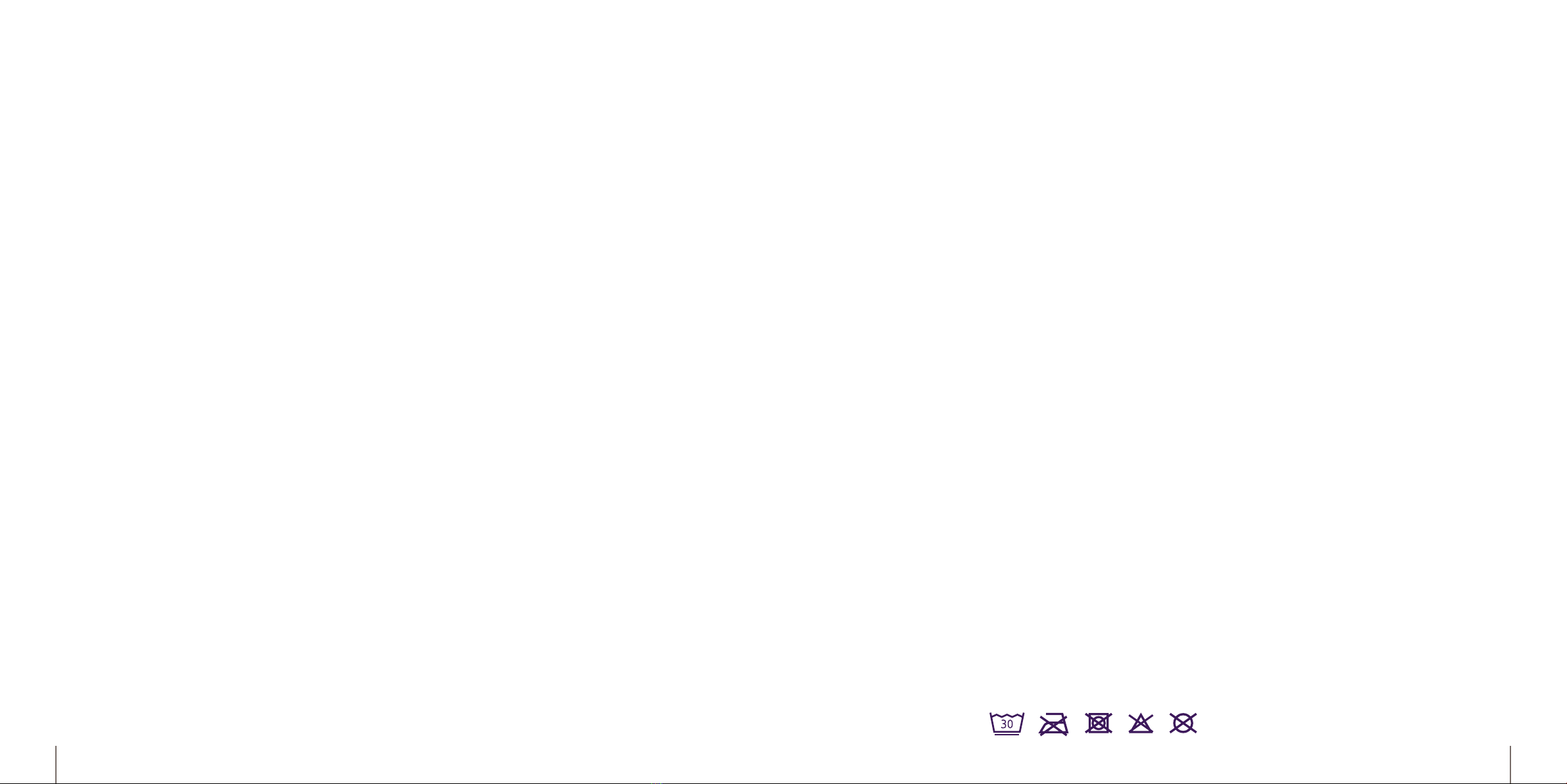The height and width of the screenshot is (784, 1567).
Task: Click the do not tumble dry symbol
Action: click(1099, 723)
